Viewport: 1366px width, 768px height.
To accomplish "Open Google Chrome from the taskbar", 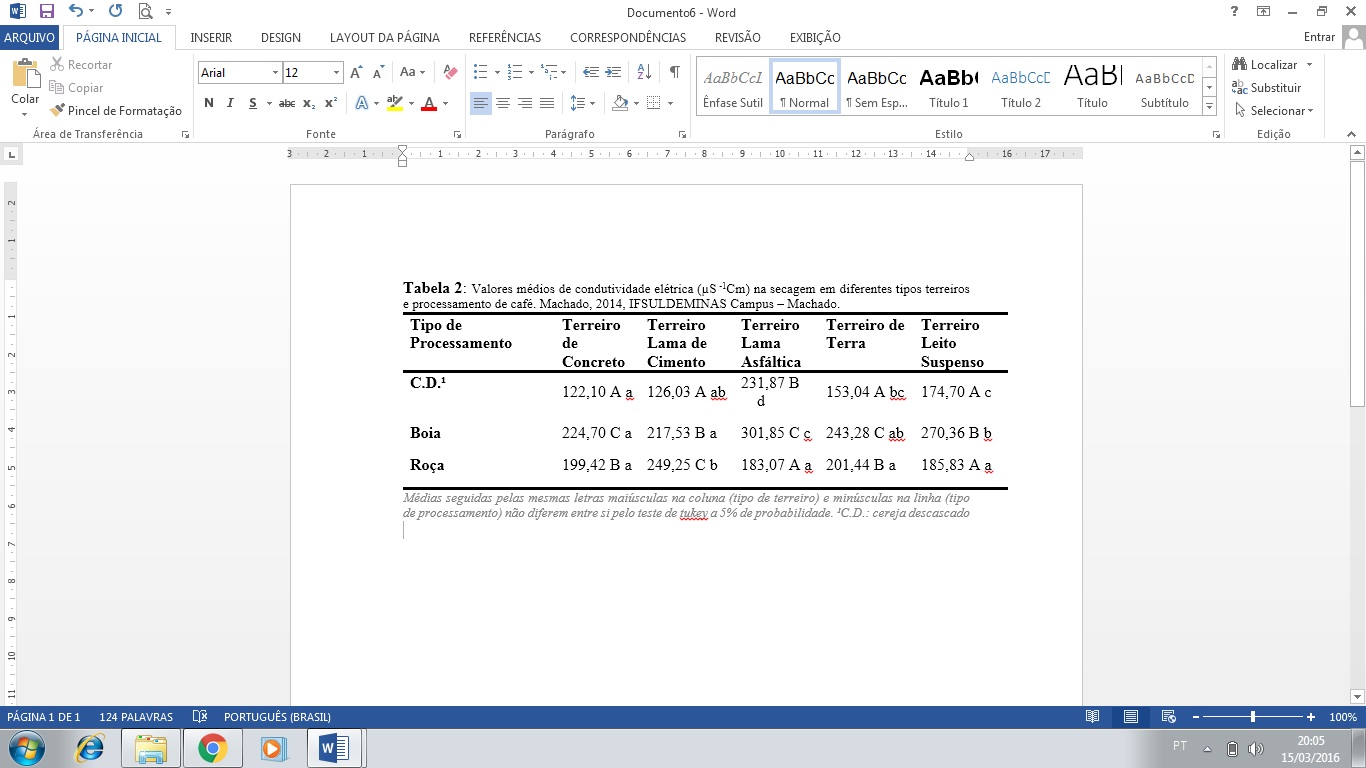I will click(212, 747).
